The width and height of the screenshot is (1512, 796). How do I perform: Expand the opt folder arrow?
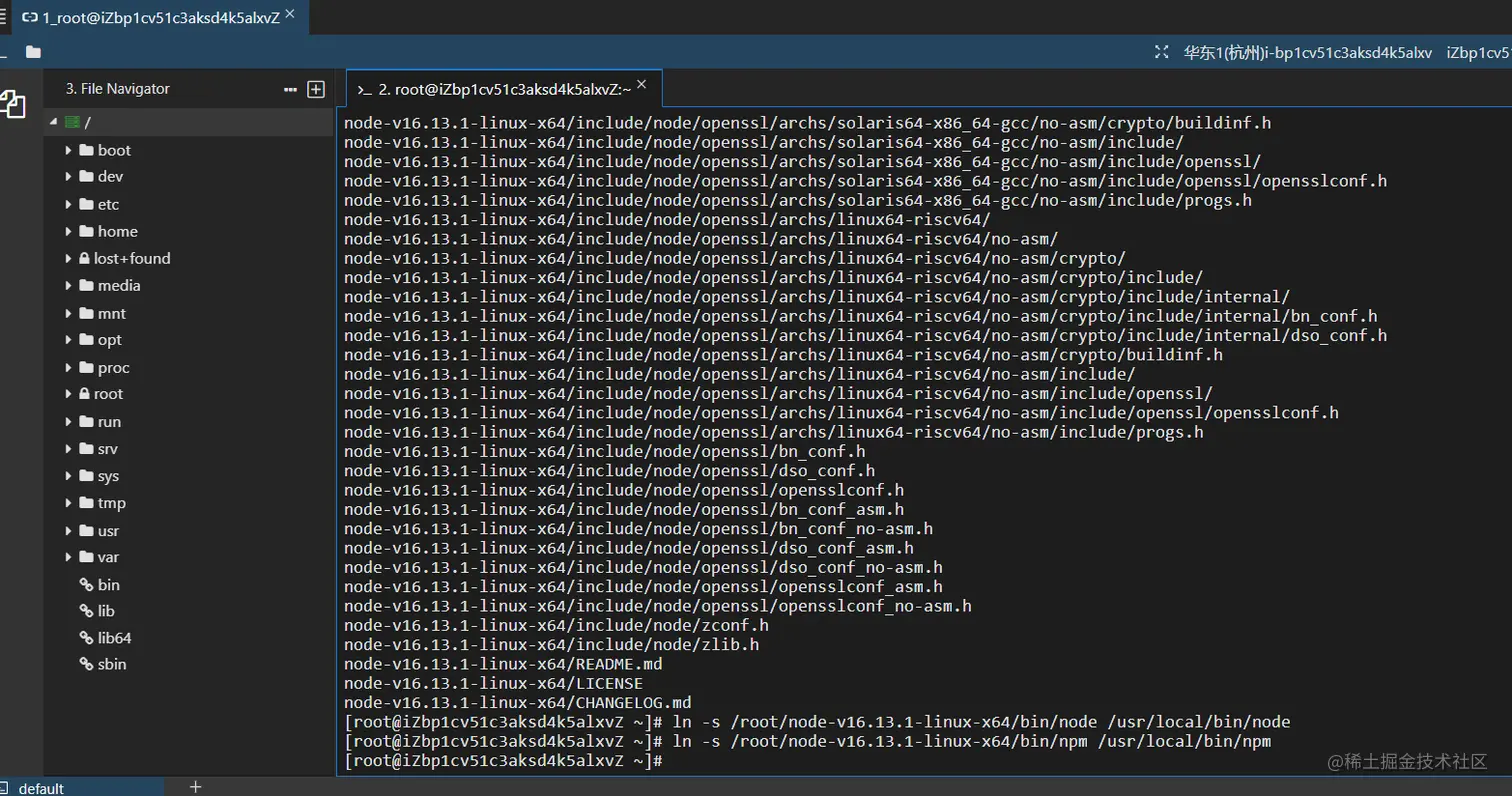(x=69, y=340)
